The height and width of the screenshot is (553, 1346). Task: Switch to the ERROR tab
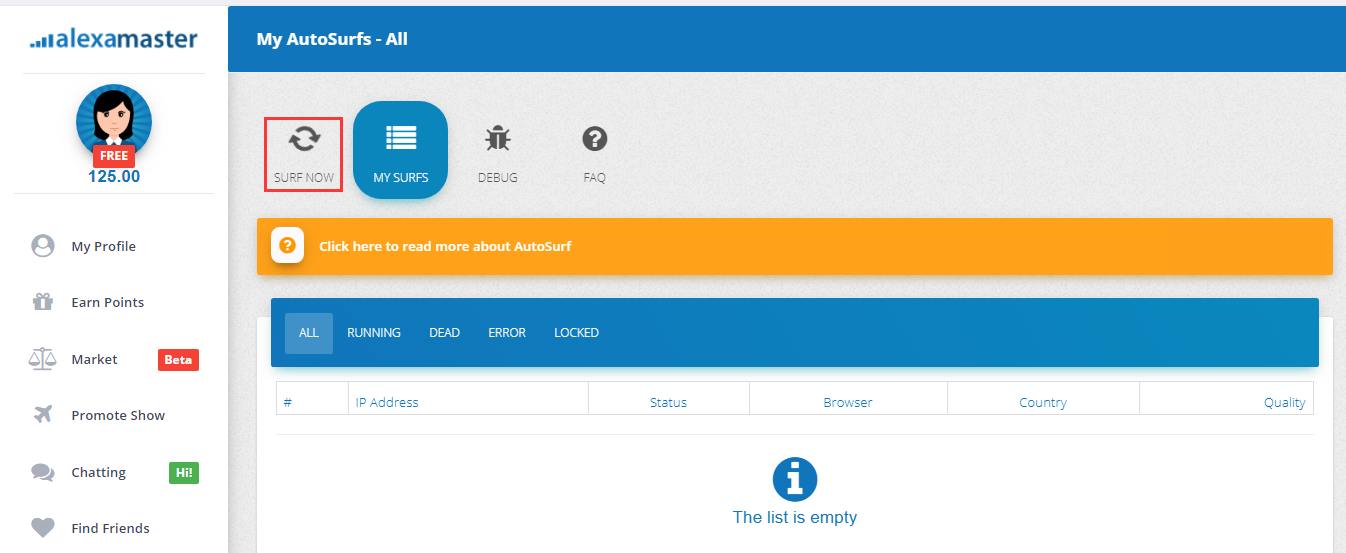tap(507, 333)
